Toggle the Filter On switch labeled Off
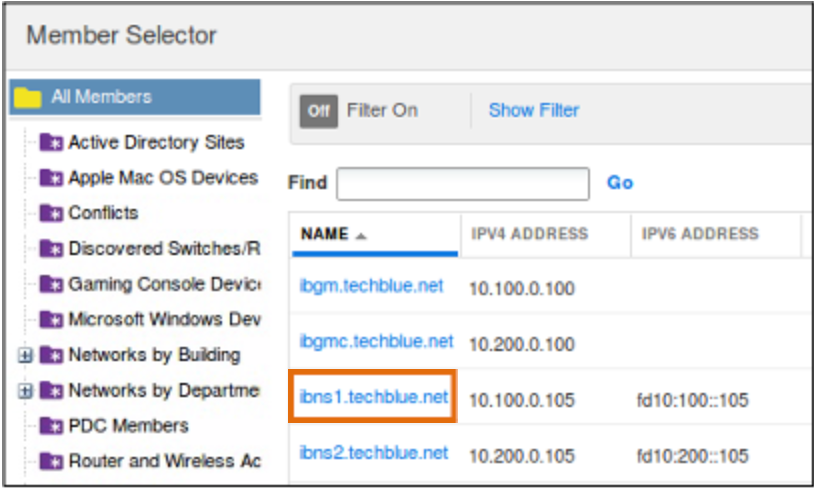Image resolution: width=814 pixels, height=490 pixels. click(x=319, y=111)
